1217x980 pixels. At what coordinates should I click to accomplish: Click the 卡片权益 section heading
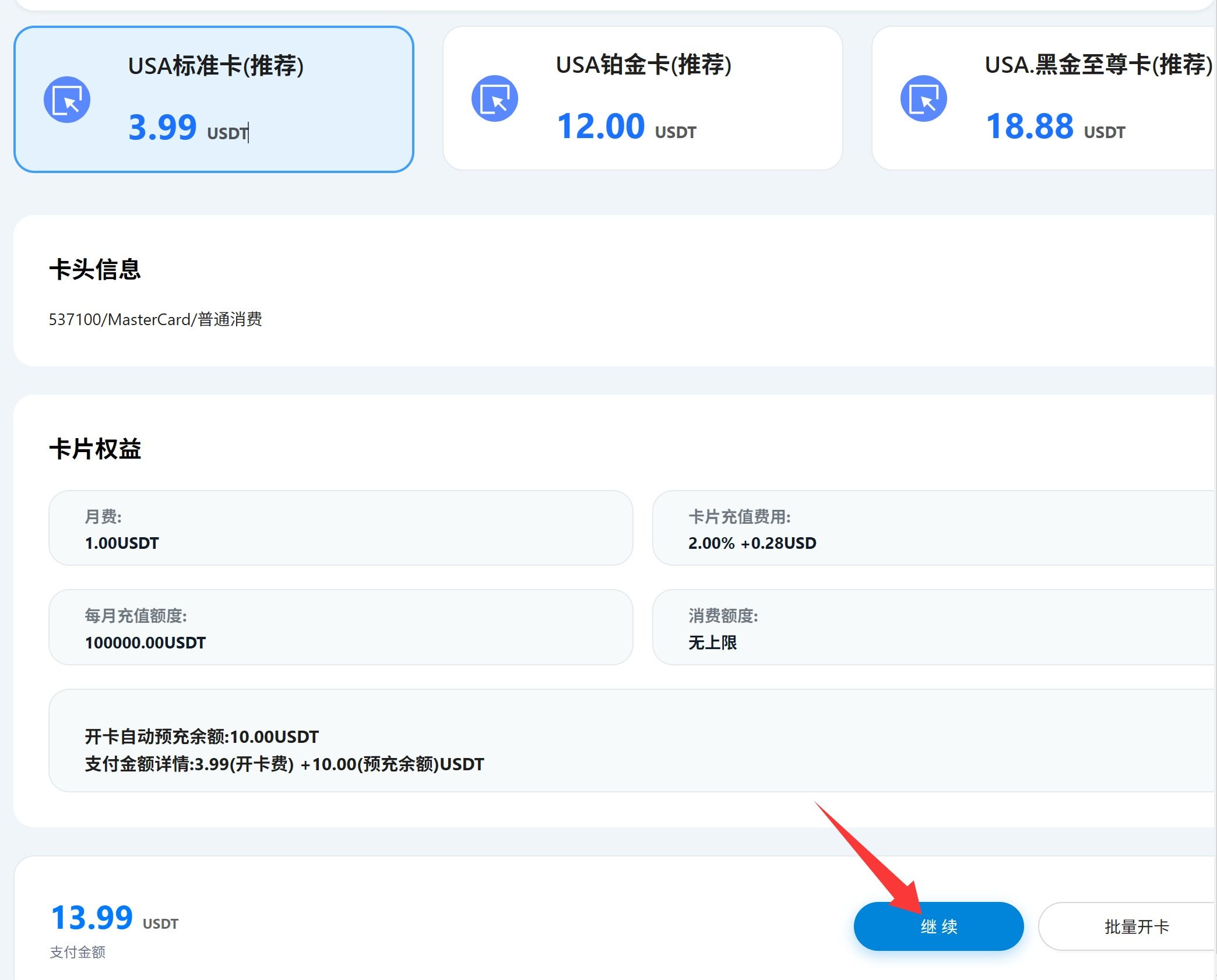pos(95,449)
